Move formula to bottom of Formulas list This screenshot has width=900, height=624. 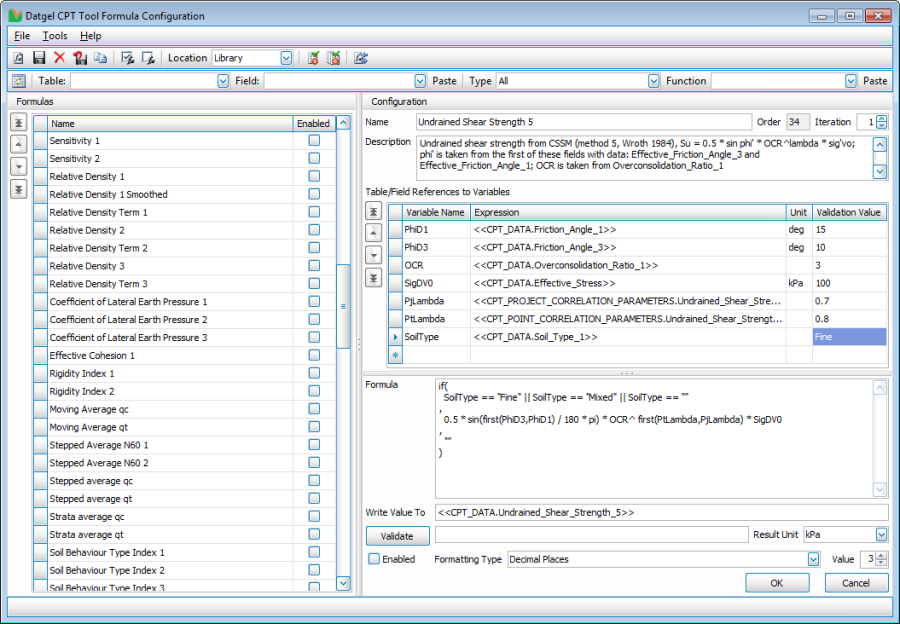click(x=18, y=190)
